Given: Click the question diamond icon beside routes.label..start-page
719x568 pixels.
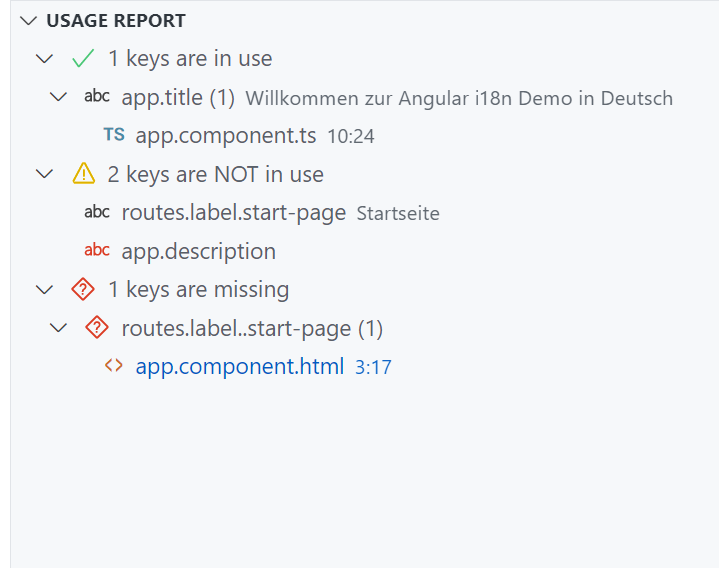Looking at the screenshot, I should coord(97,328).
